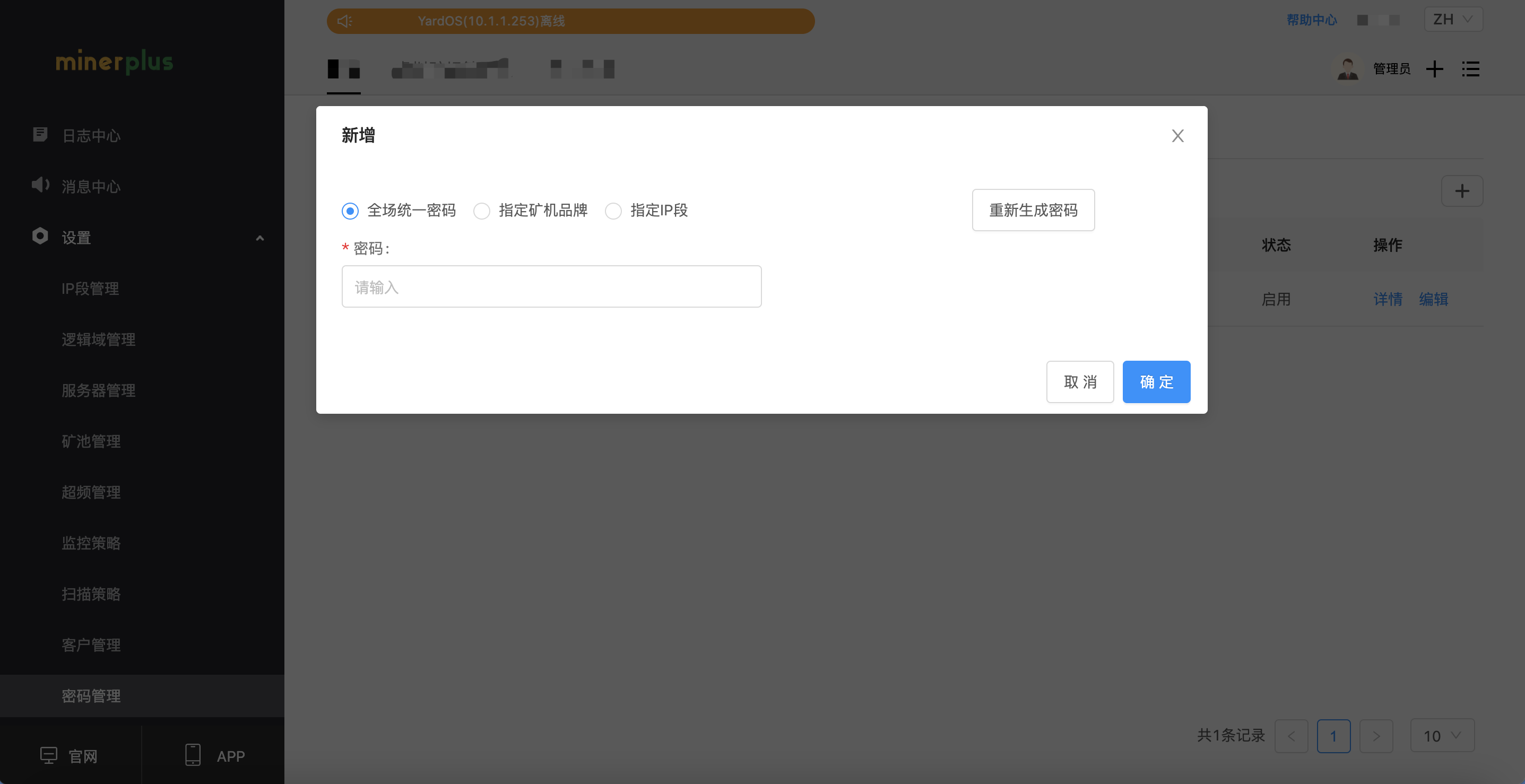Click 取消 button in dialog
Viewport: 1525px width, 784px height.
point(1080,381)
